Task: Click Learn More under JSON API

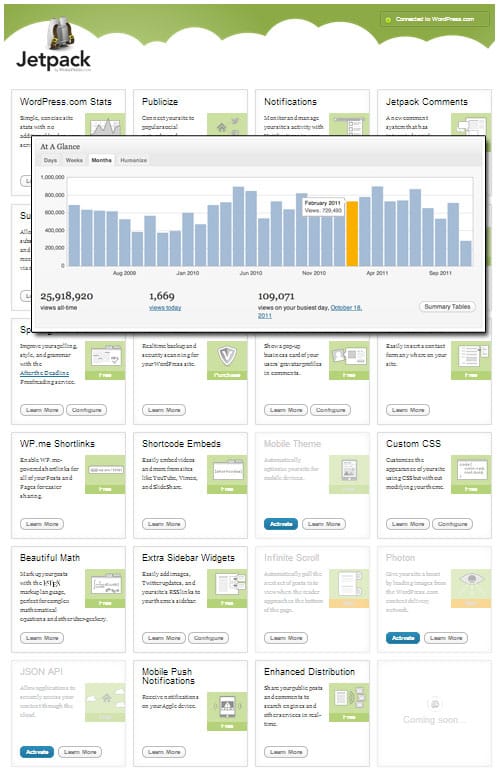Action: (80, 752)
